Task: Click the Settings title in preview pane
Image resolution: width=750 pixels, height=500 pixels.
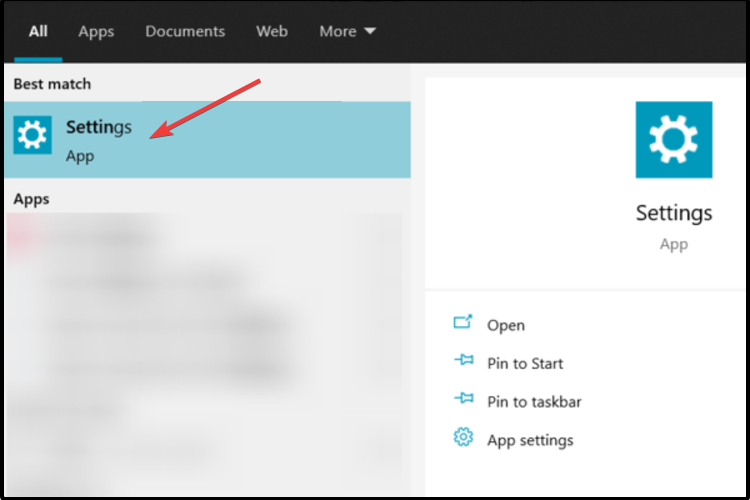Action: [673, 213]
